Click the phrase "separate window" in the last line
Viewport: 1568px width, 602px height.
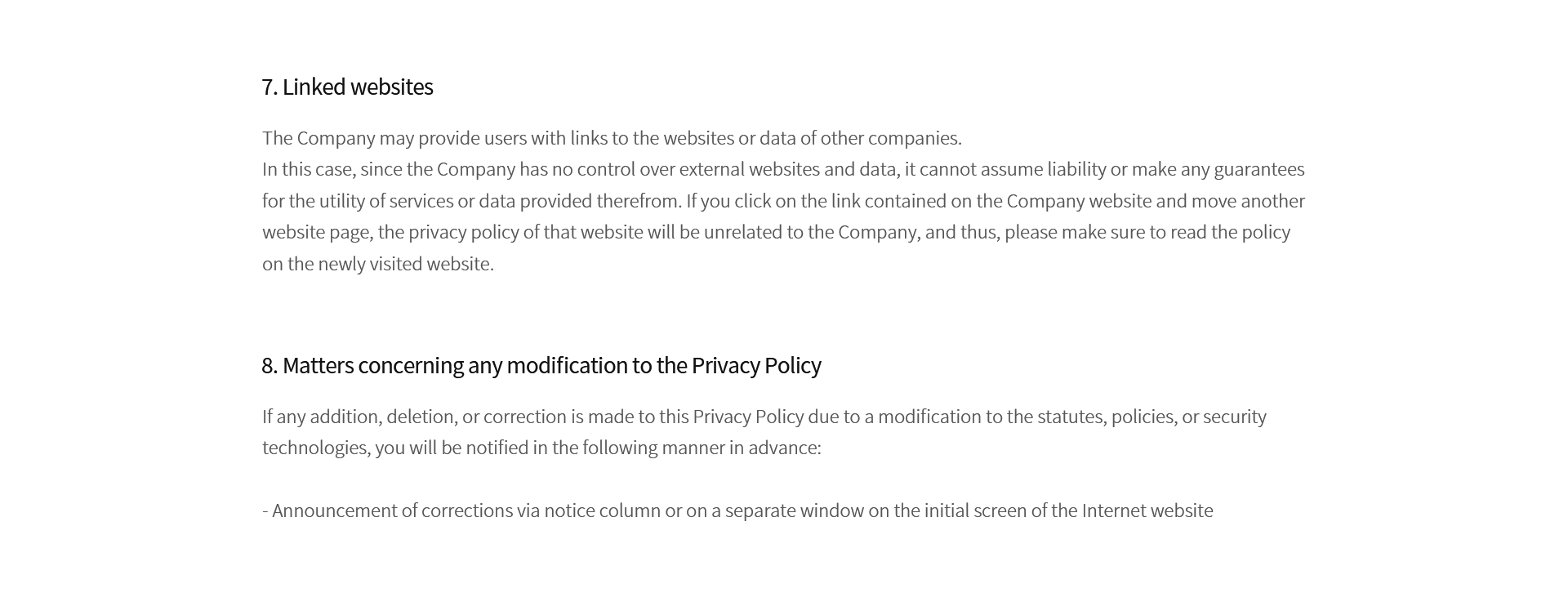[x=794, y=511]
